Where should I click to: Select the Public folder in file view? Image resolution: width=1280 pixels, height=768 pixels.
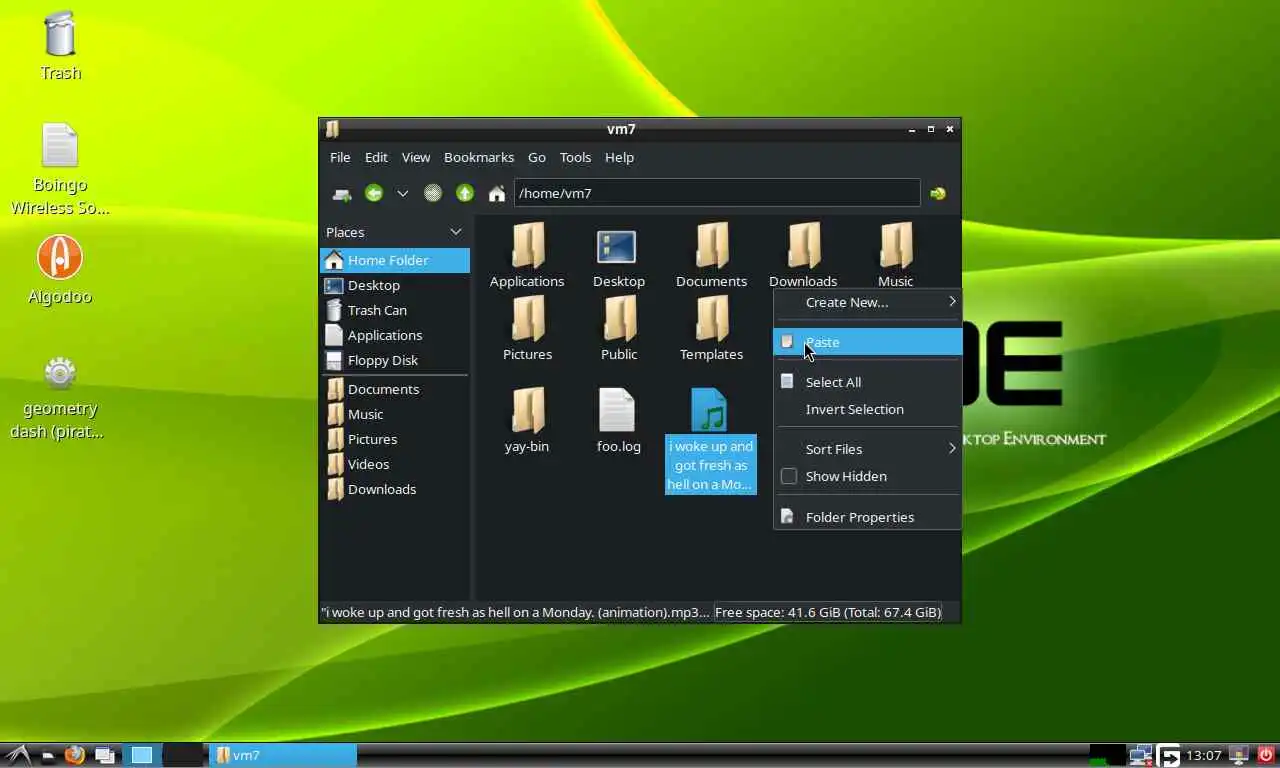(x=619, y=328)
